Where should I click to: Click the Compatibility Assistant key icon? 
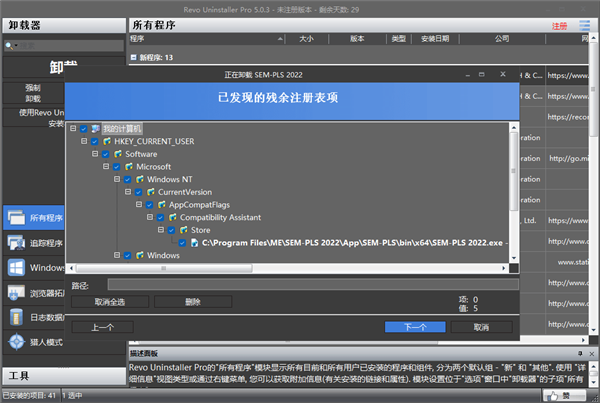coord(173,217)
